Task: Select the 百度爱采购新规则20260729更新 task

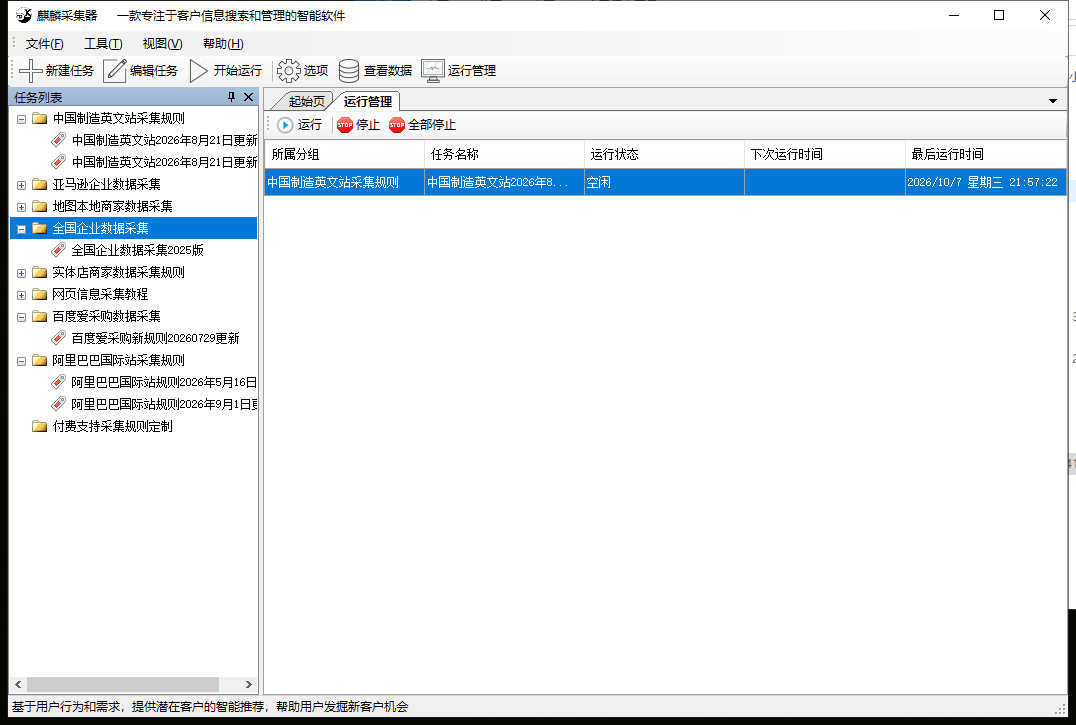Action: coord(155,338)
